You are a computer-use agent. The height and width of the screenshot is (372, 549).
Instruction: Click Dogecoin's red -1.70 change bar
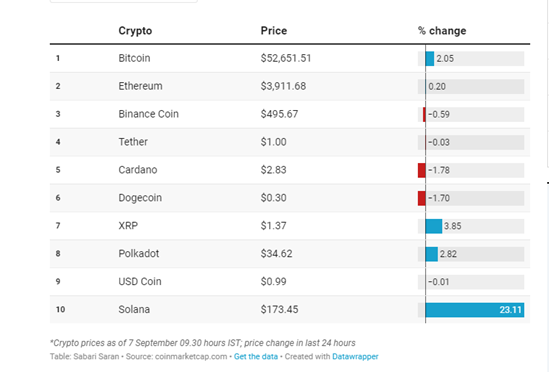(x=422, y=198)
